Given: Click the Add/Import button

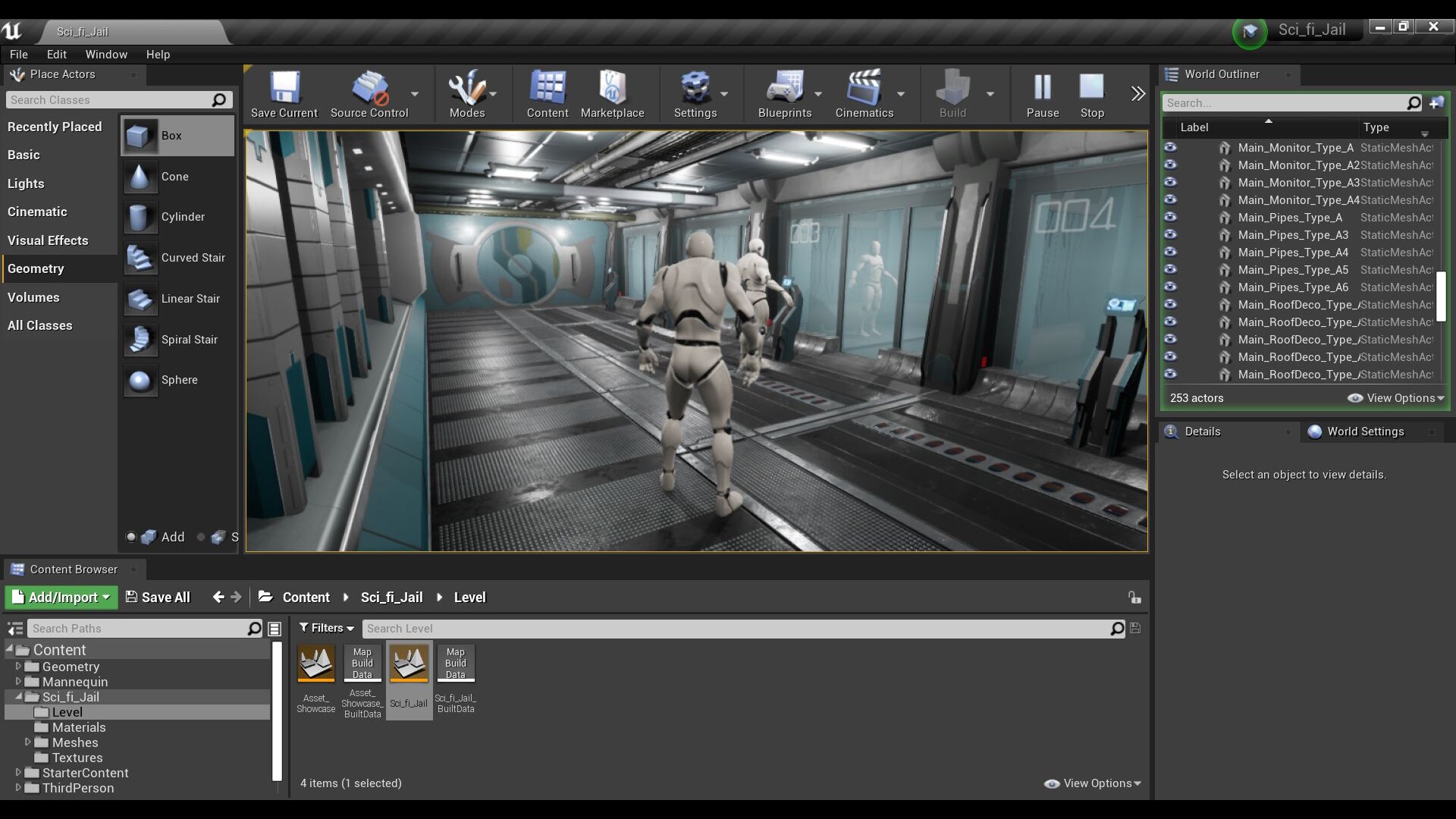Looking at the screenshot, I should [60, 597].
